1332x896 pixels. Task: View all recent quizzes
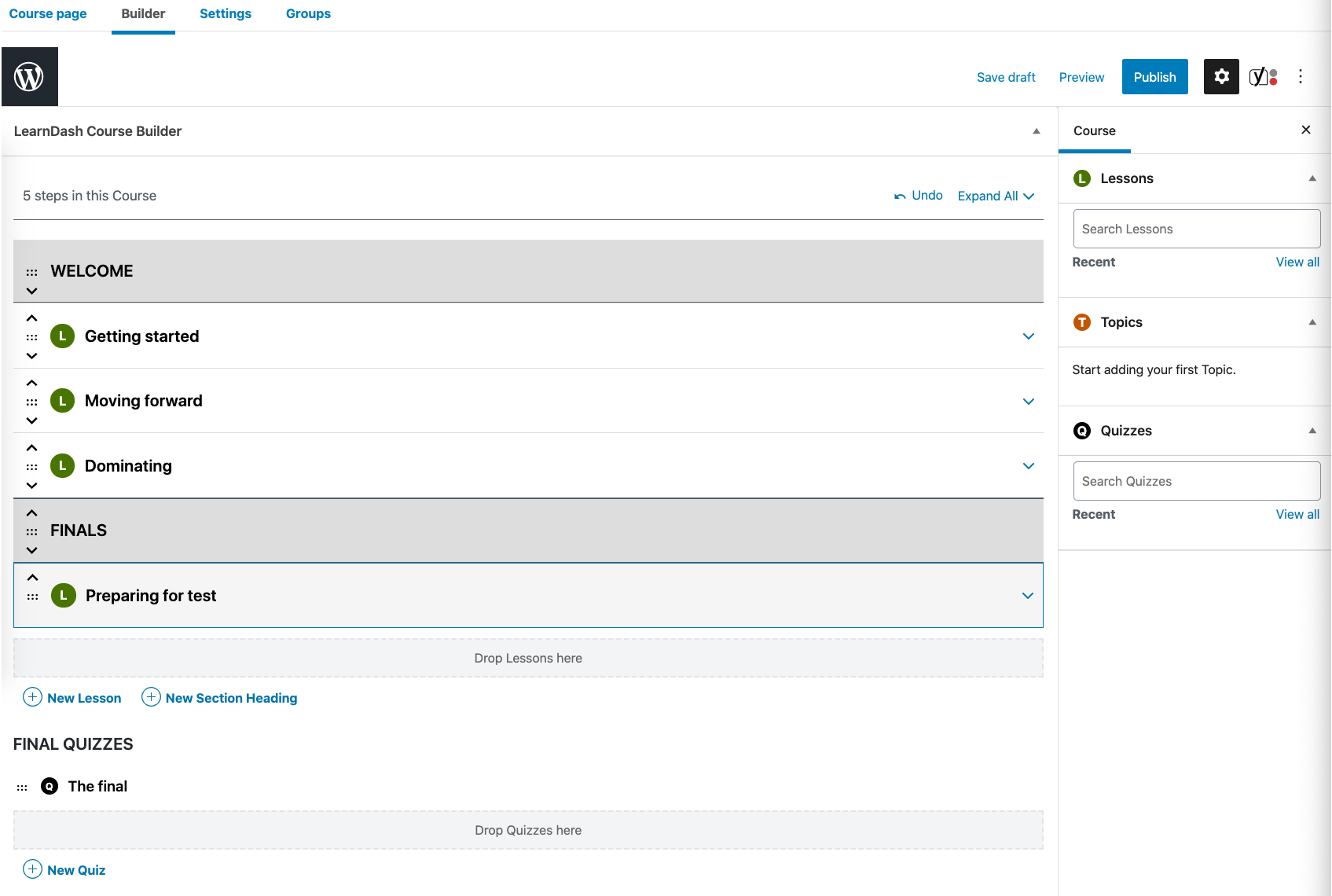(1297, 514)
